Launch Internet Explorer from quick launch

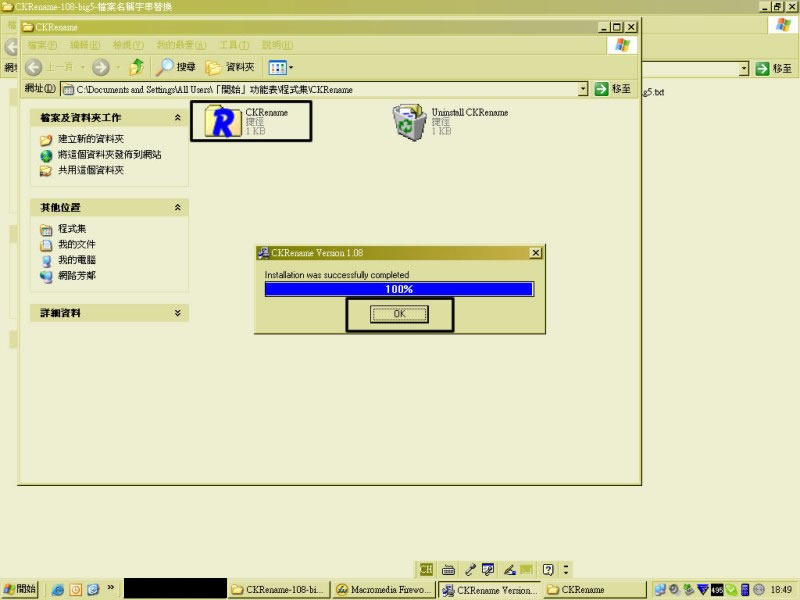pyautogui.click(x=58, y=590)
